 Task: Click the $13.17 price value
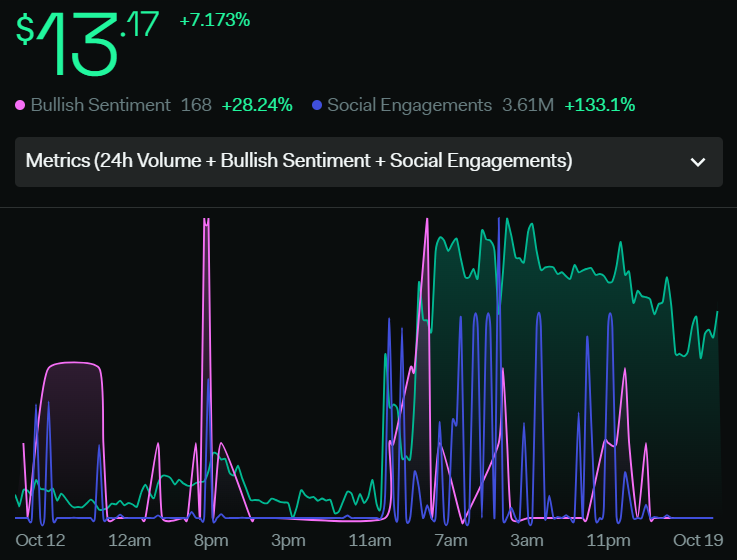tap(87, 43)
